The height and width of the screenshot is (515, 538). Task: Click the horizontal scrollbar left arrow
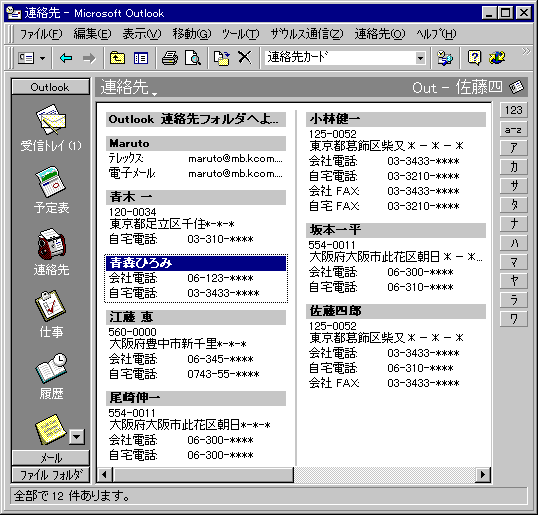click(105, 475)
